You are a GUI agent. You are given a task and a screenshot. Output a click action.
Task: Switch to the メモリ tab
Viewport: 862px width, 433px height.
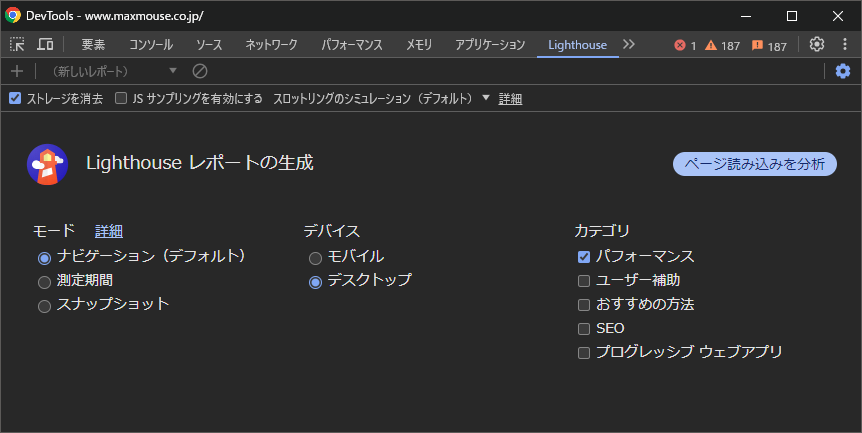point(419,45)
